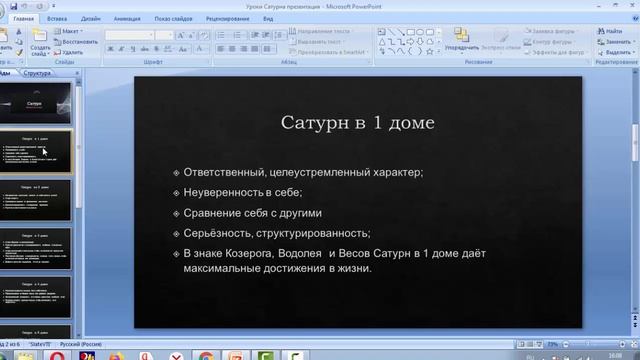Open quick access toolbar customization arrow
This screenshot has width=640, height=360.
click(x=53, y=6)
